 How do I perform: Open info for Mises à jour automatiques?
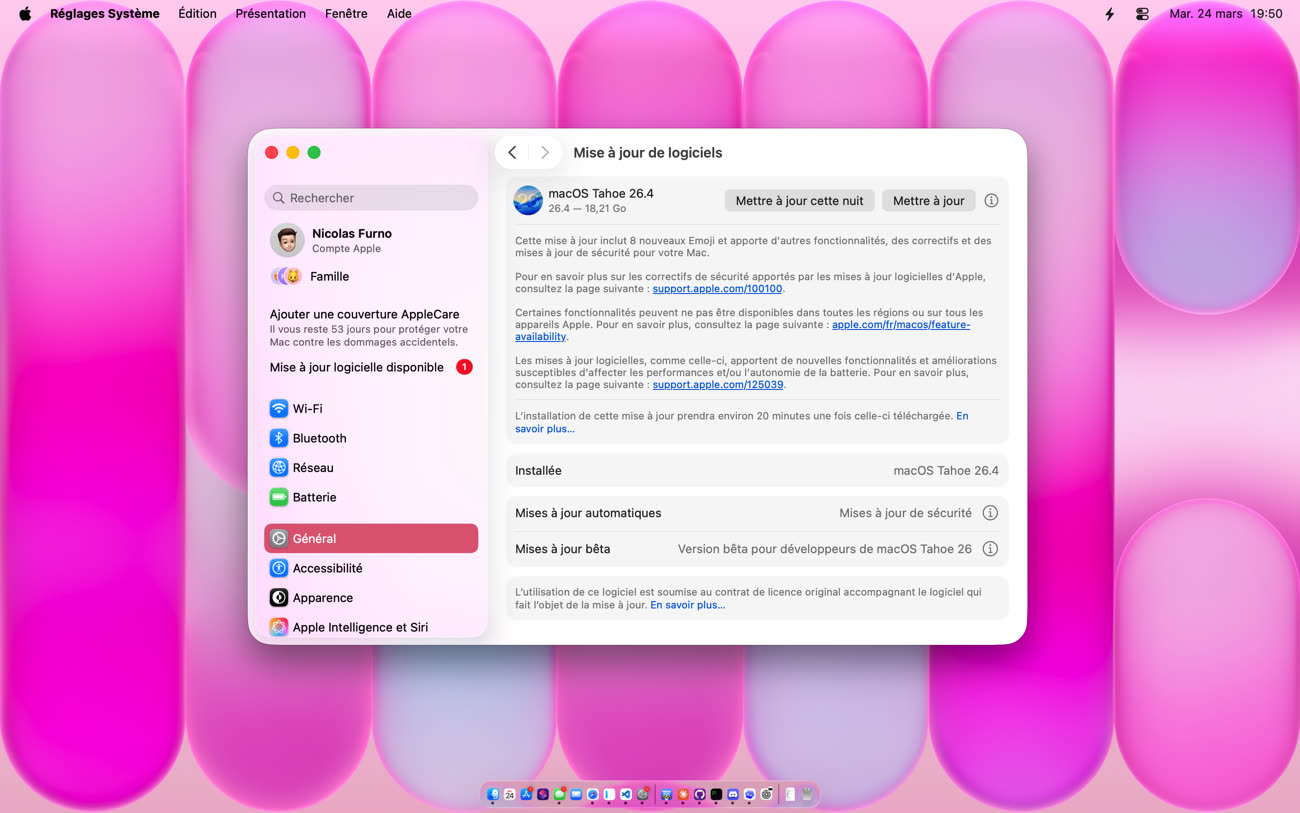pyautogui.click(x=990, y=513)
